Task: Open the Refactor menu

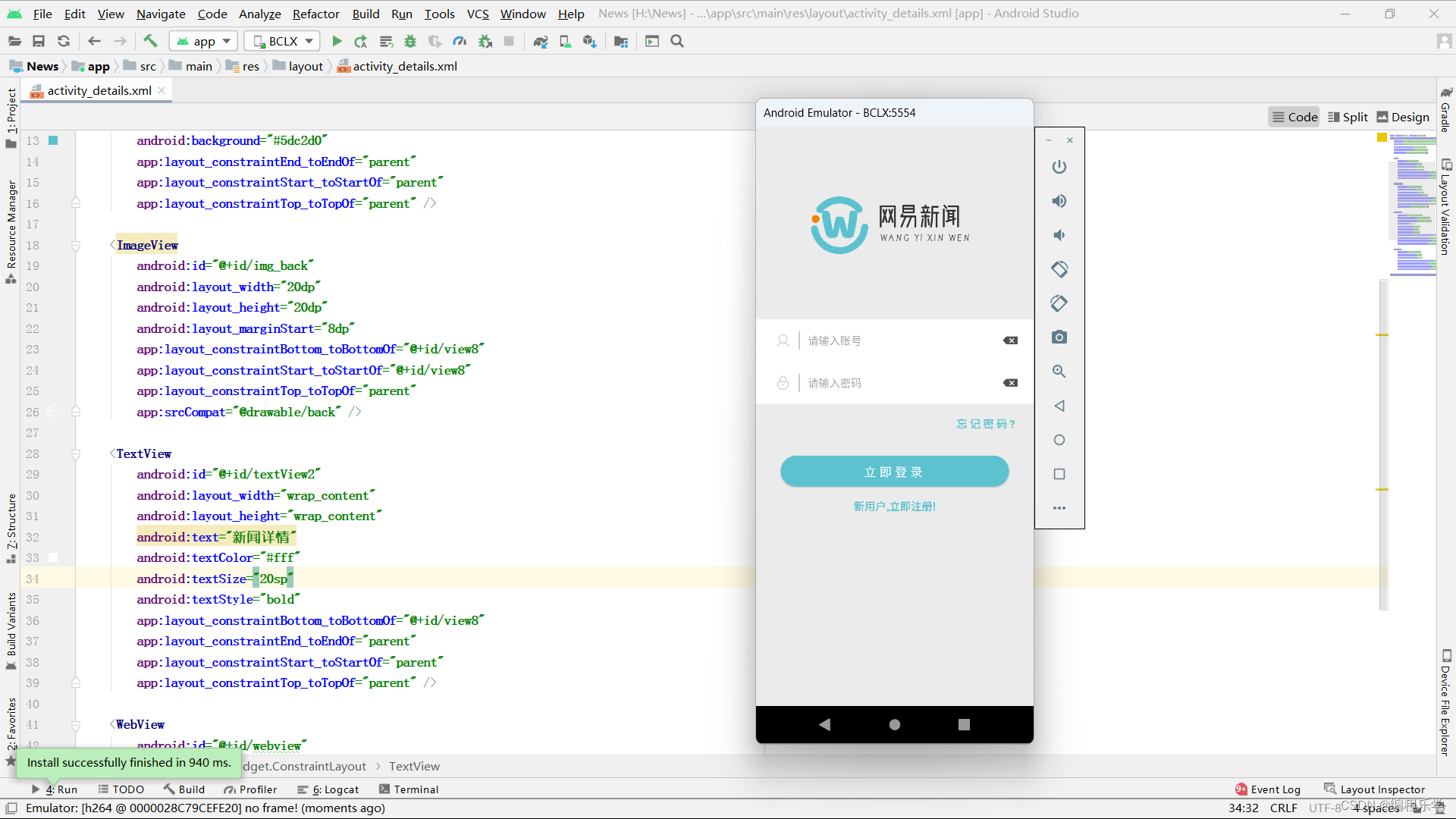Action: coord(315,14)
